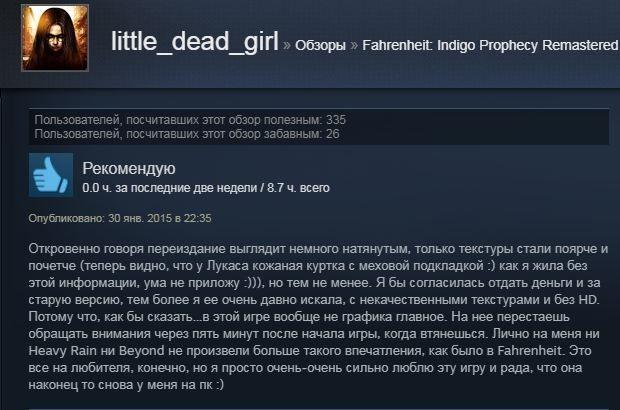Image resolution: width=620 pixels, height=410 pixels.
Task: Click the first breadcrumb separator arrow after username
Action: coord(287,45)
